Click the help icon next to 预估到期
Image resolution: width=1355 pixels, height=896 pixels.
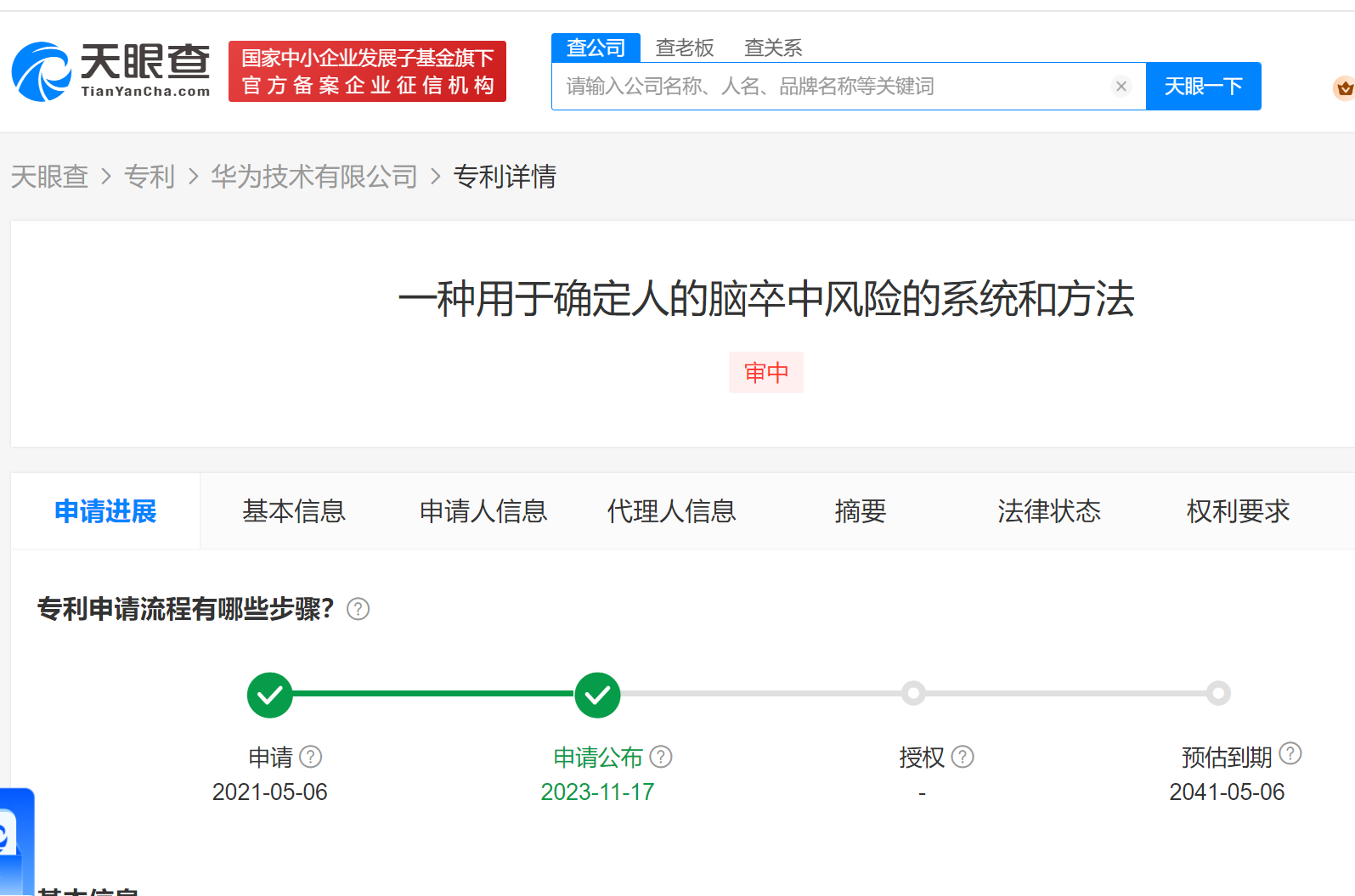(1290, 753)
